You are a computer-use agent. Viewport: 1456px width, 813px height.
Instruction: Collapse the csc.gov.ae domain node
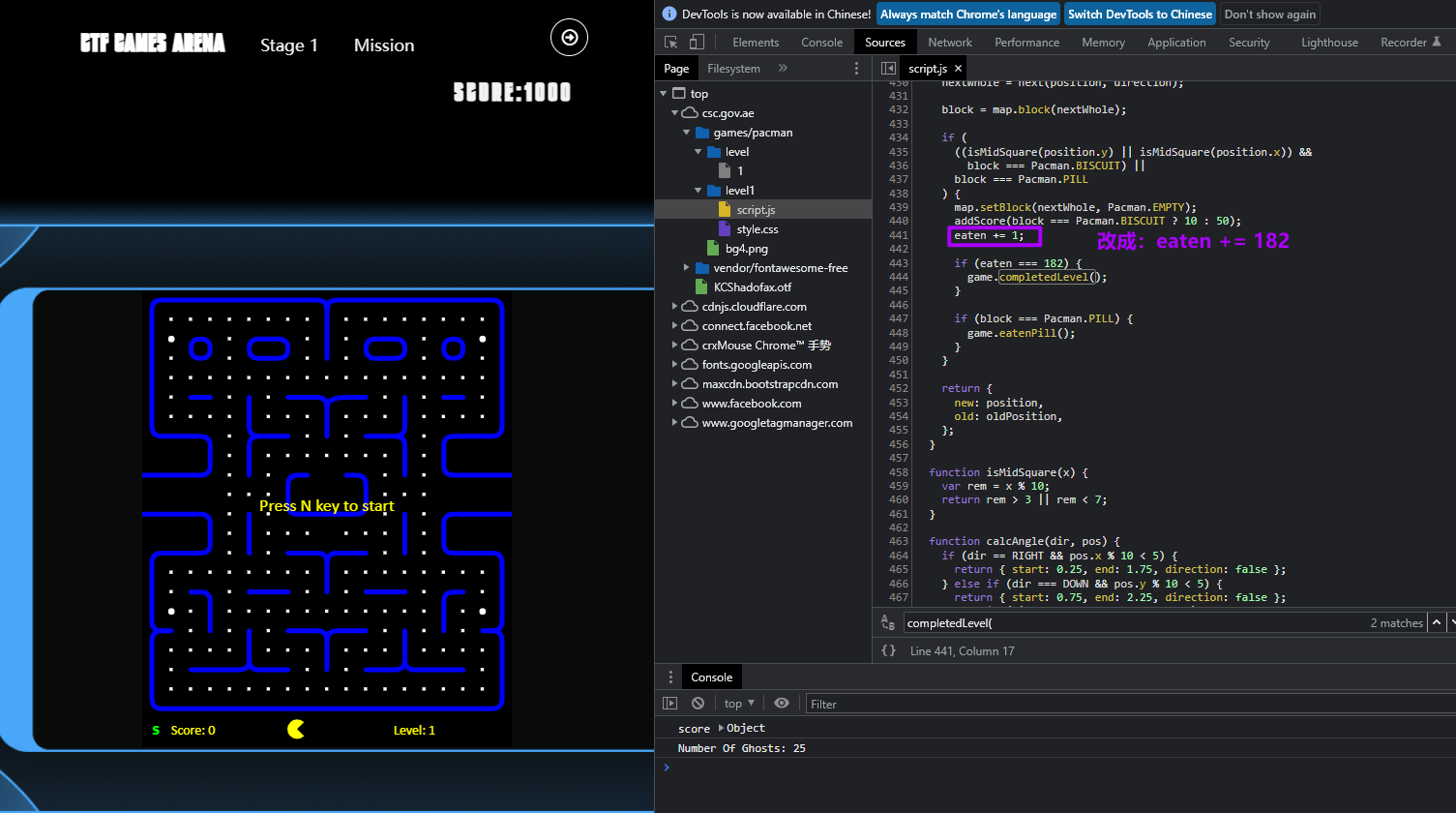click(x=675, y=113)
